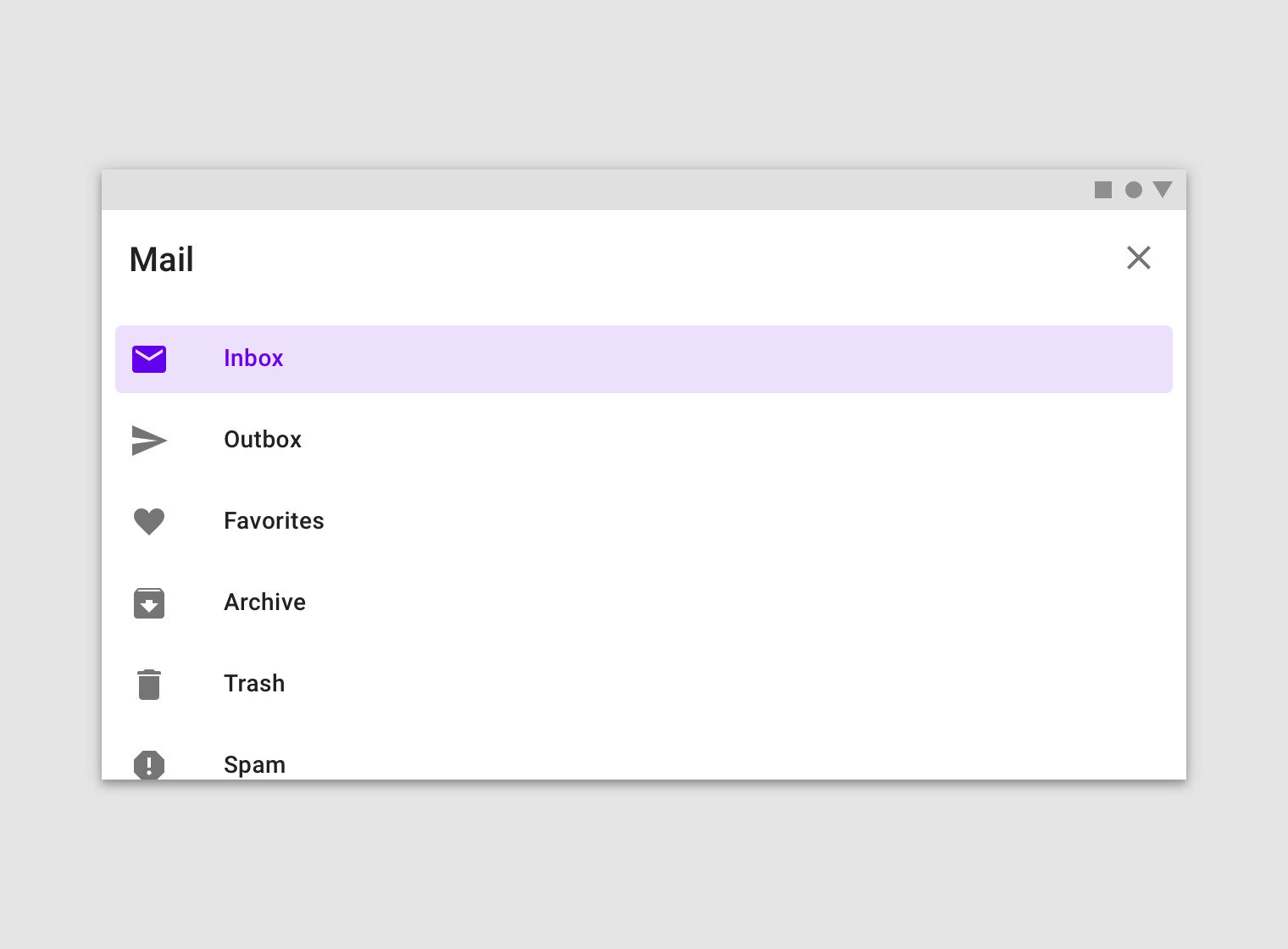Click the triangle icon in status bar
Screen dimensions: 1288x949
click(x=1163, y=189)
